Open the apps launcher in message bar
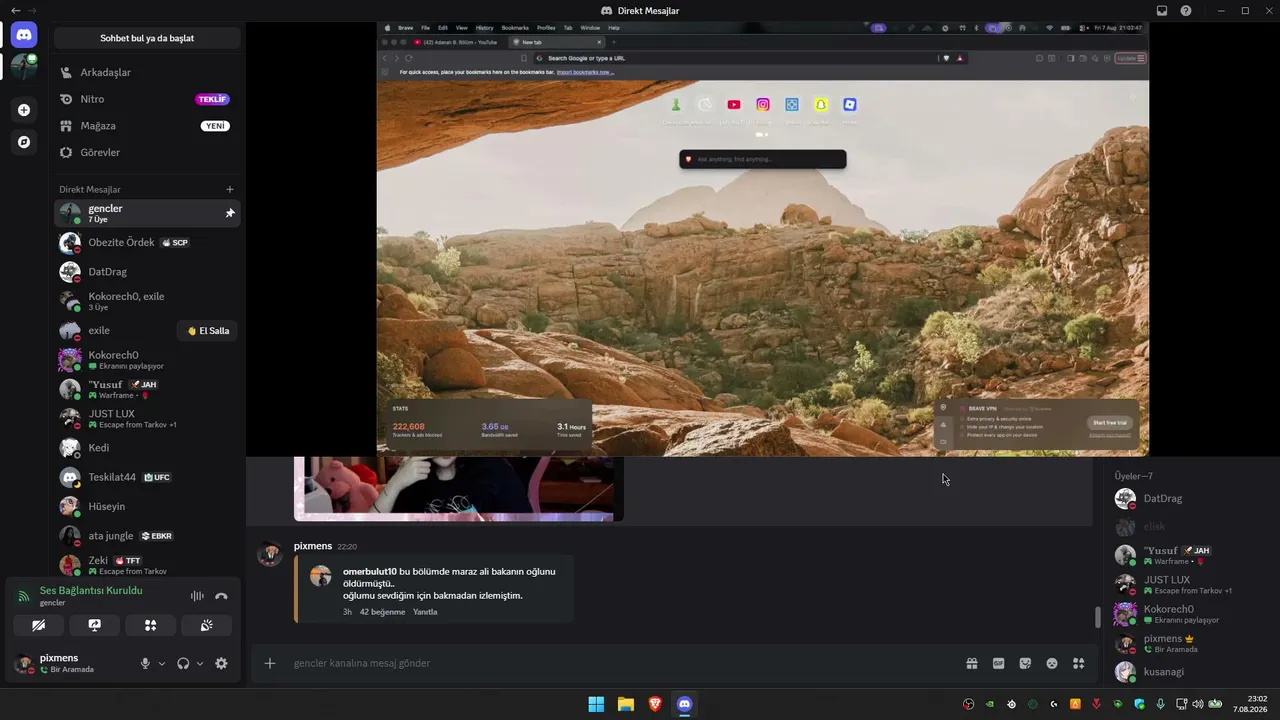Image resolution: width=1280 pixels, height=720 pixels. tap(1079, 663)
